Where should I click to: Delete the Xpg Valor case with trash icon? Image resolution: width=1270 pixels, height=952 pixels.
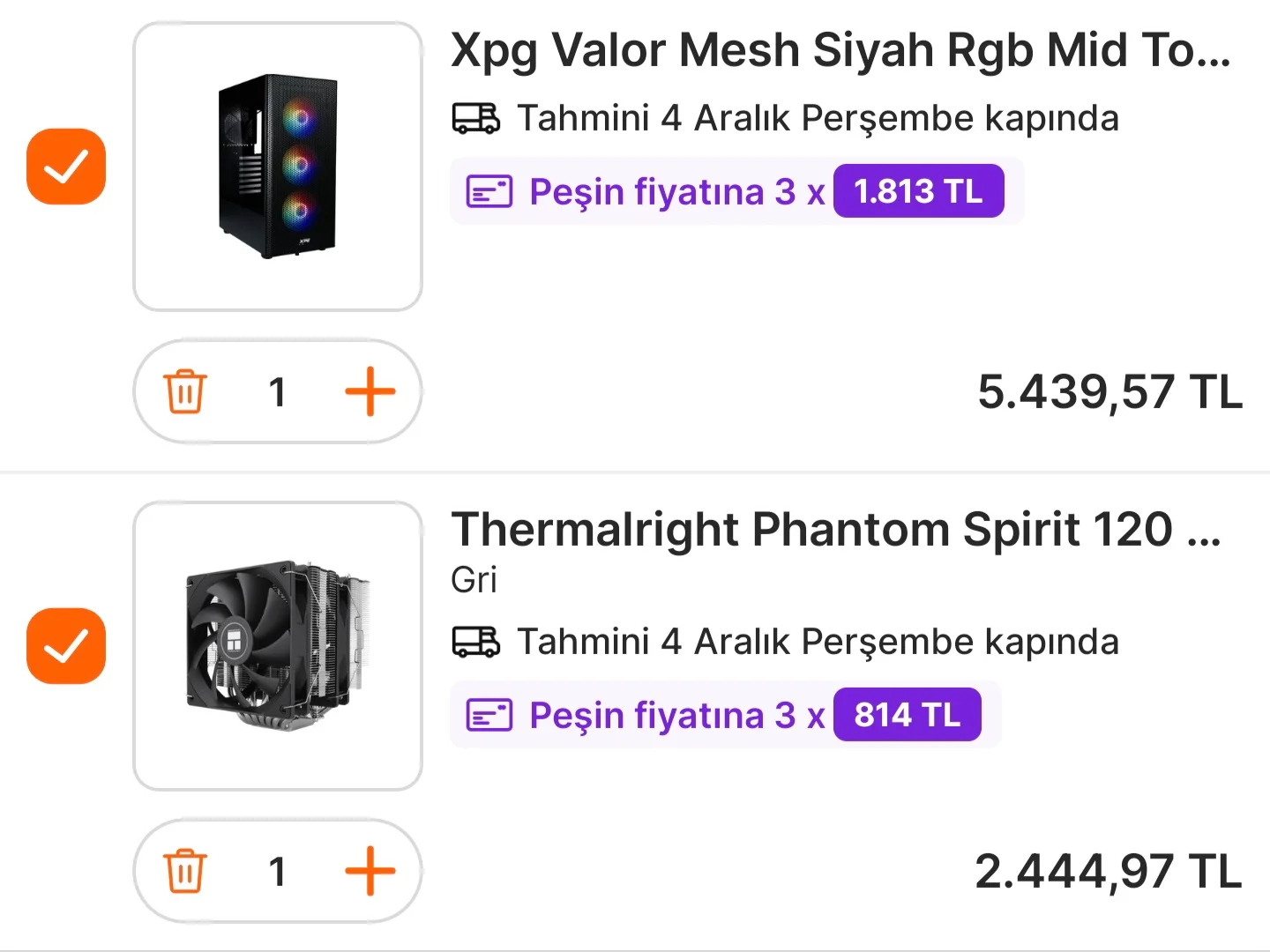(185, 391)
